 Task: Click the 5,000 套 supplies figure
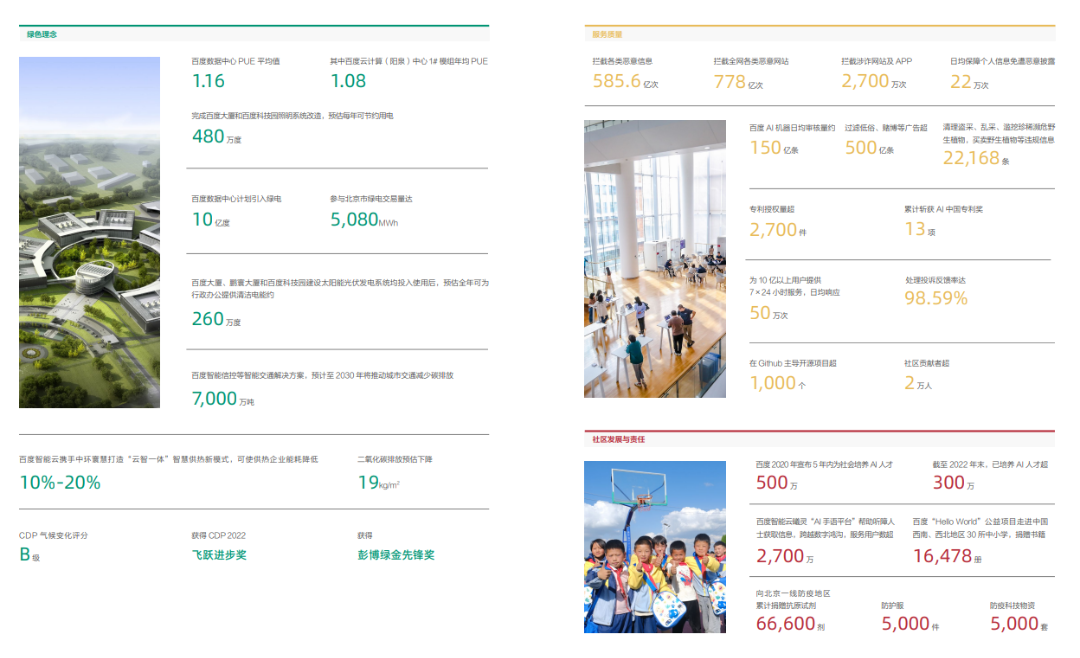(x=1019, y=624)
